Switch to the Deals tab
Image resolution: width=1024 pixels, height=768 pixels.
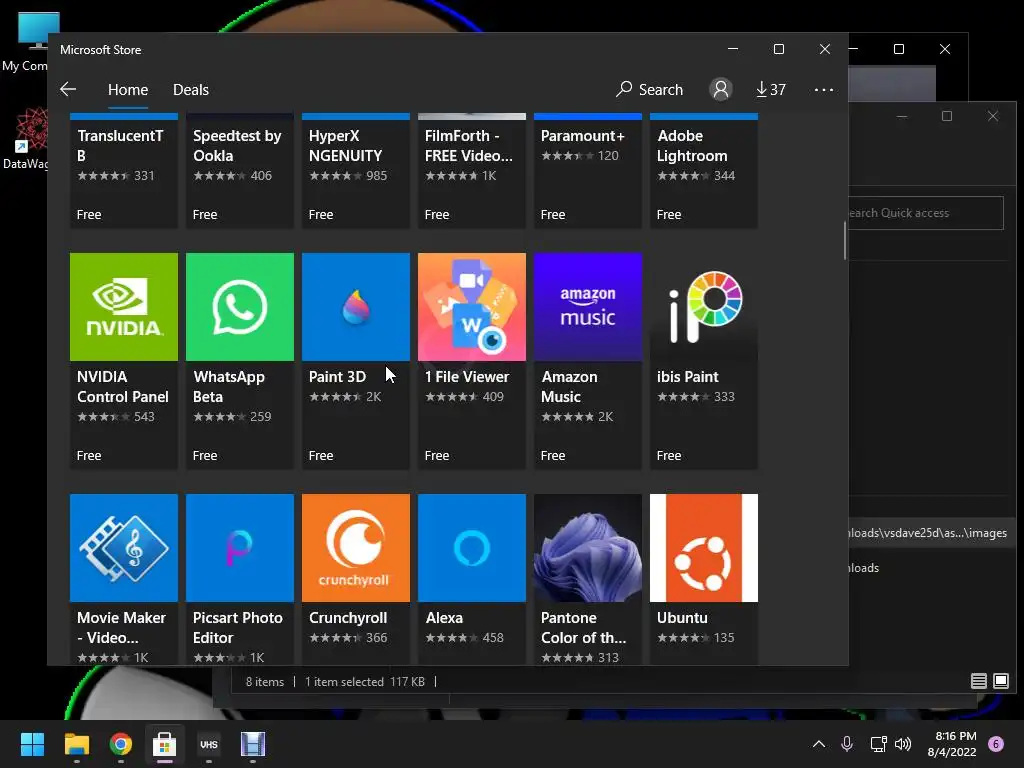tap(191, 89)
